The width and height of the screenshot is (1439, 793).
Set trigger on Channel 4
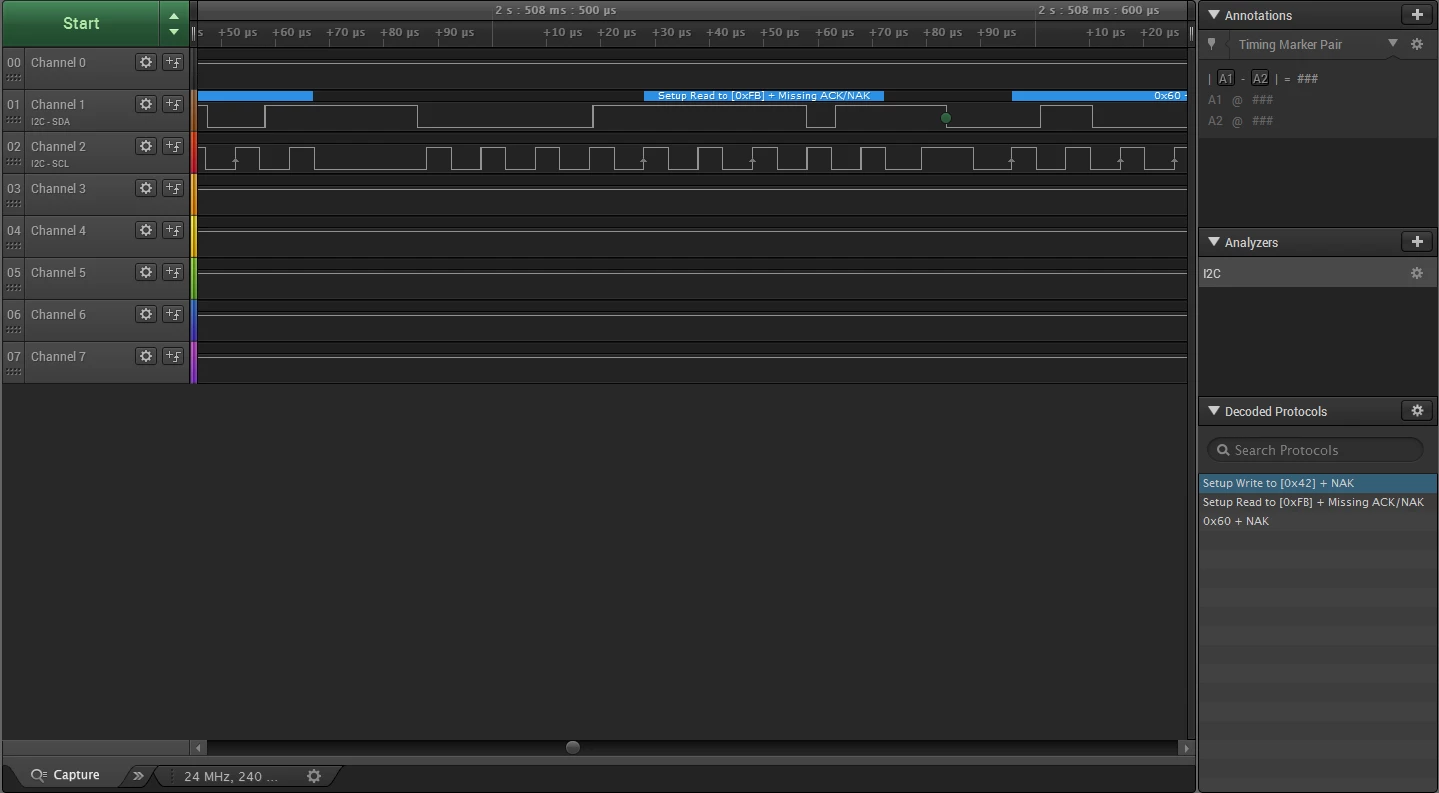[x=173, y=230]
